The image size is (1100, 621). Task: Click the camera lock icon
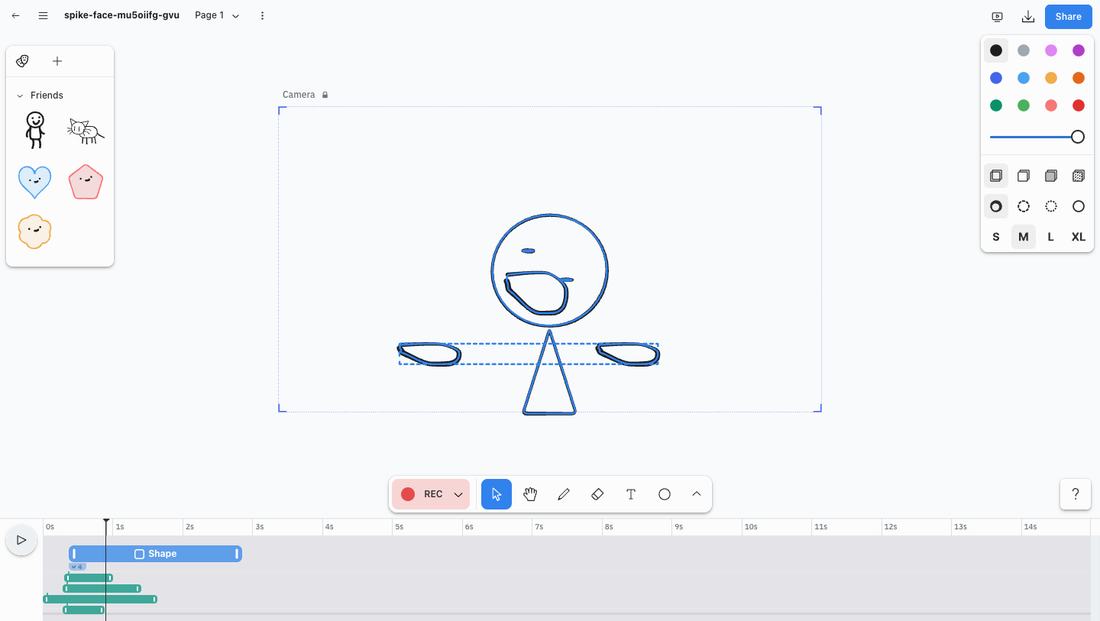pyautogui.click(x=325, y=95)
